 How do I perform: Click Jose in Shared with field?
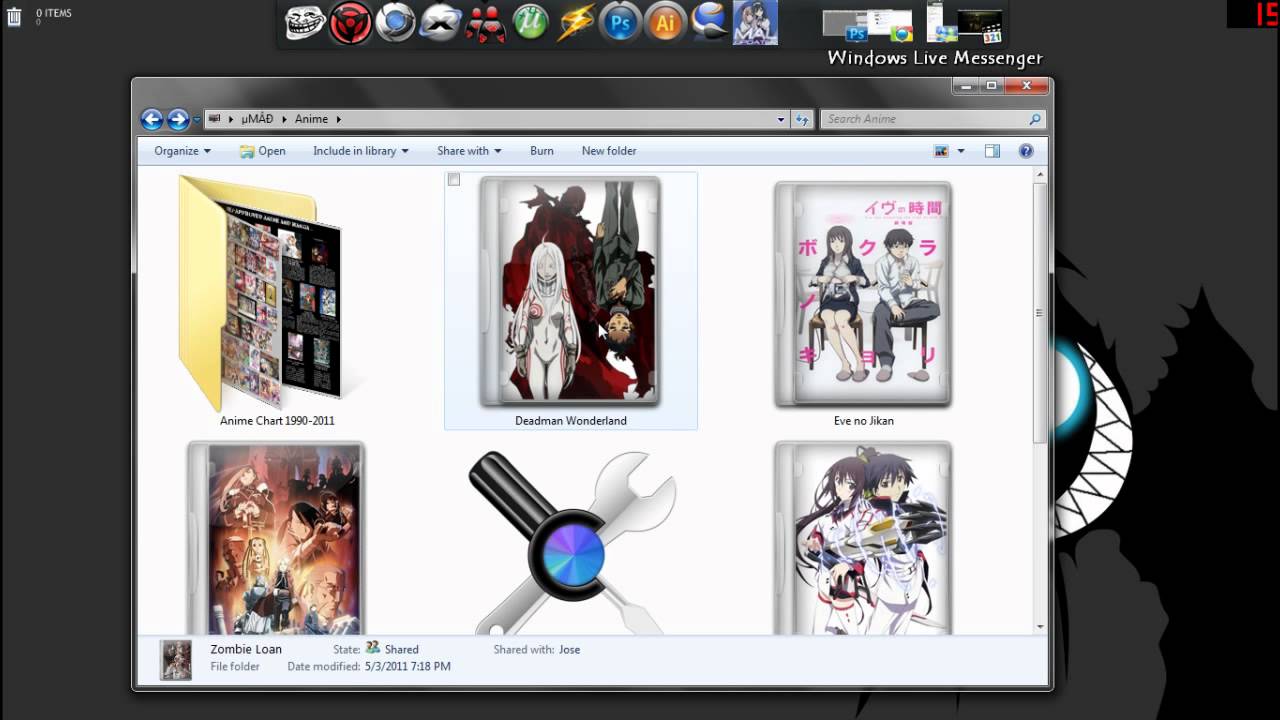[x=569, y=650]
